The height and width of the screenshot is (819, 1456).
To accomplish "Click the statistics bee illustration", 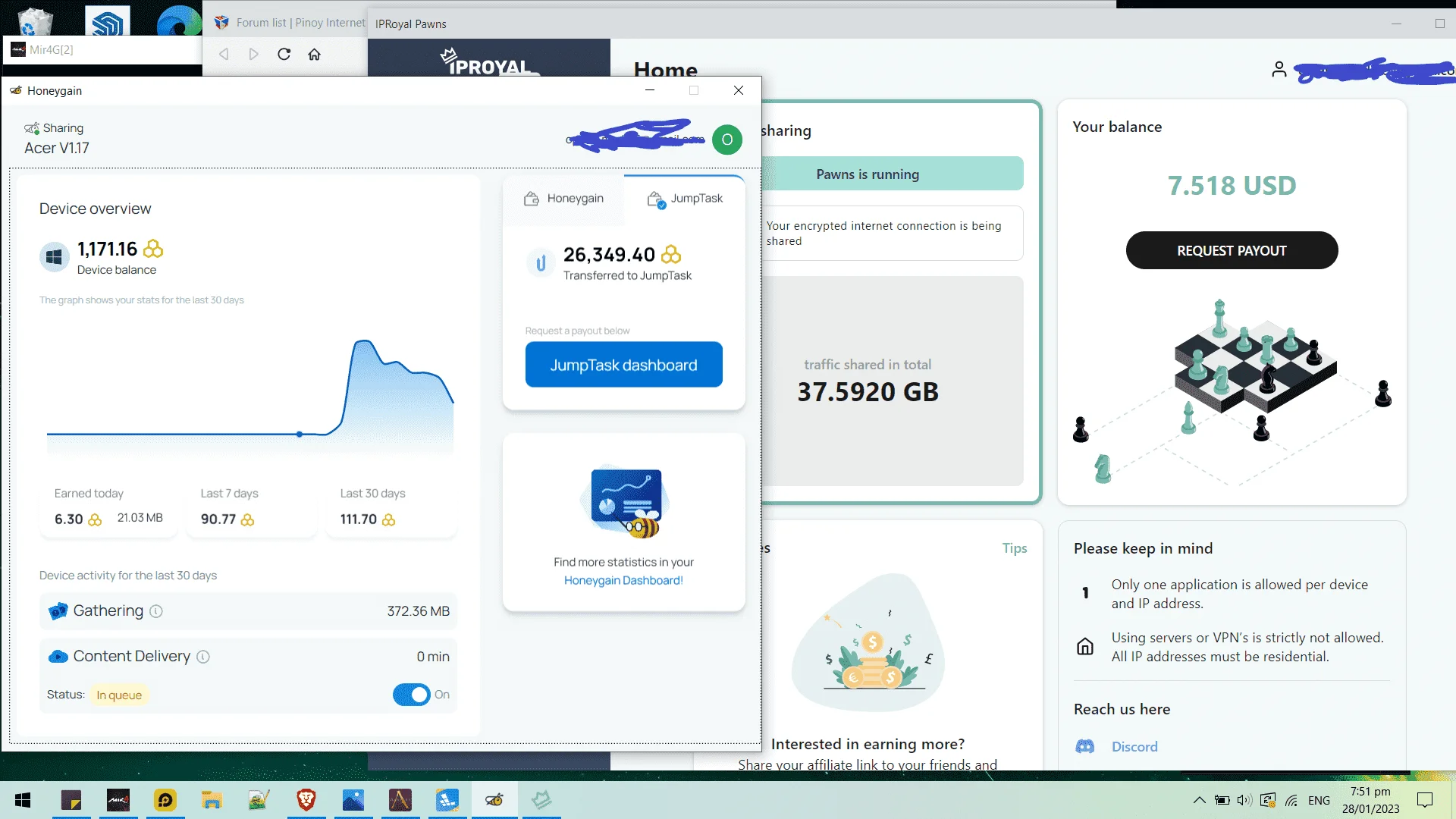I will [x=624, y=503].
